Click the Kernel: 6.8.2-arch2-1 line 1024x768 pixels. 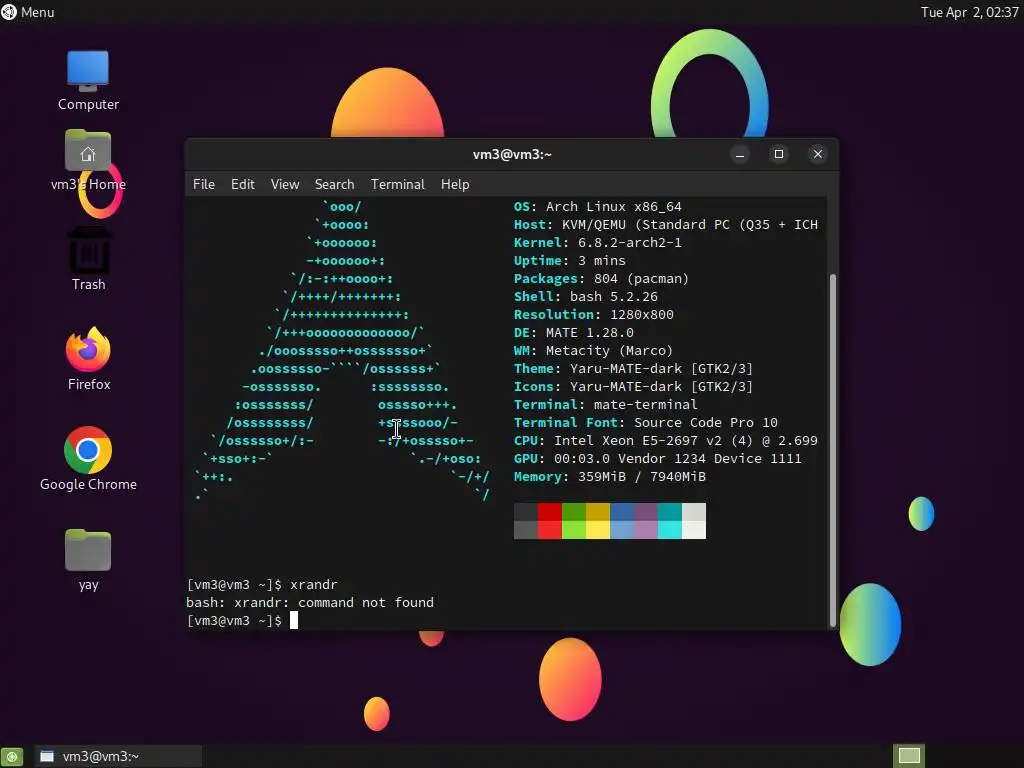(x=598, y=242)
